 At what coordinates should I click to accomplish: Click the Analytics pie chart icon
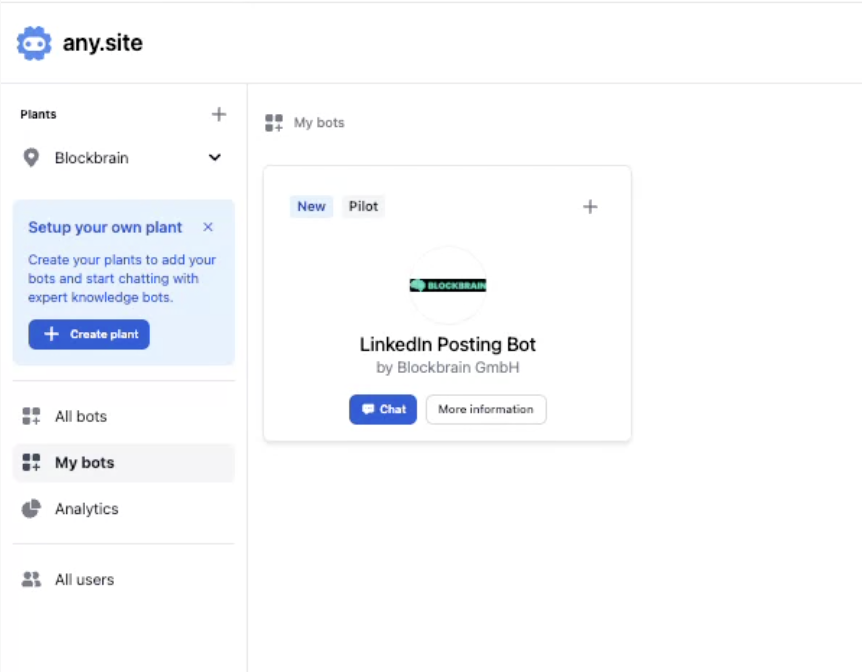[x=32, y=509]
